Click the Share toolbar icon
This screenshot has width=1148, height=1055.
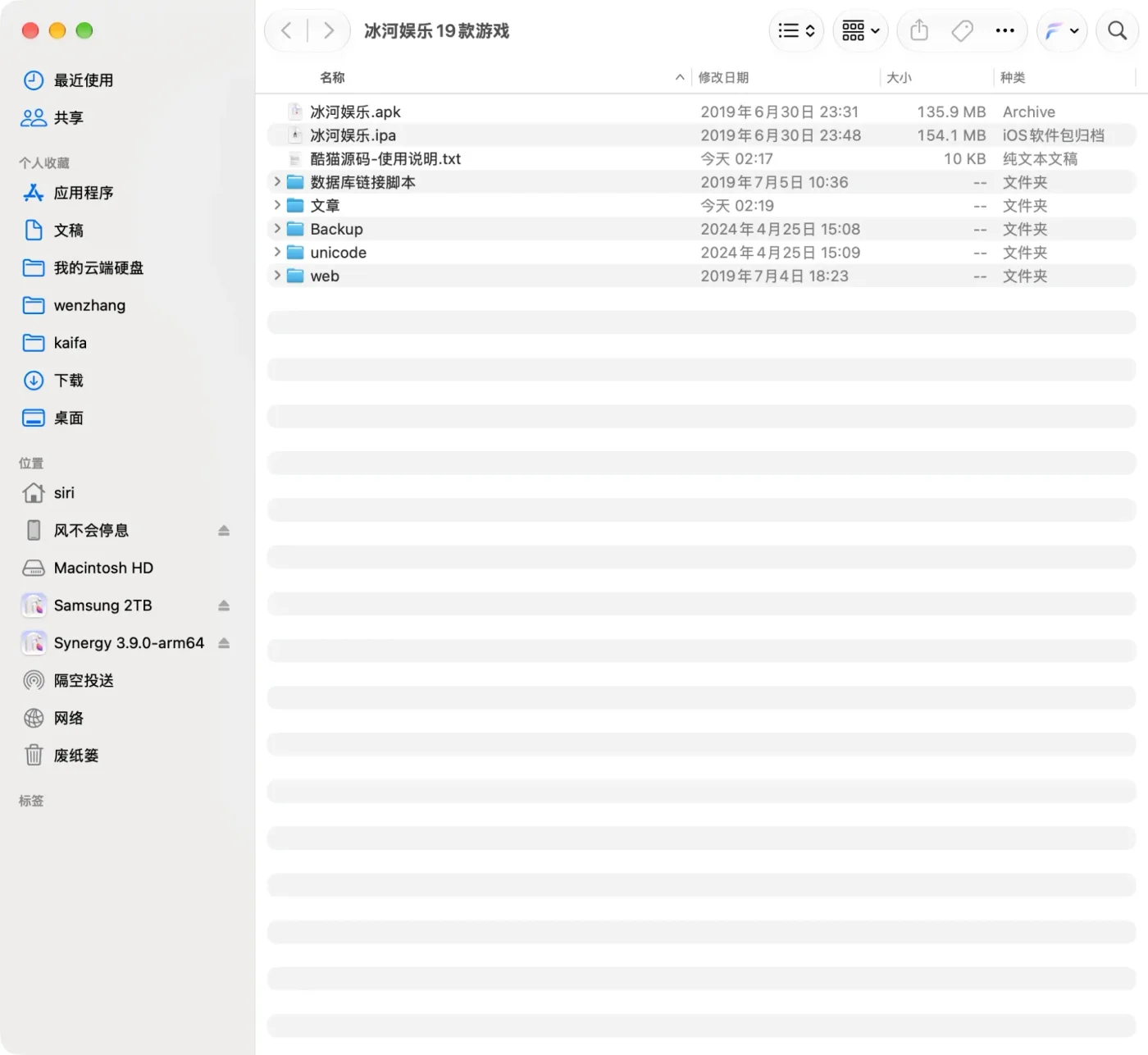tap(919, 31)
